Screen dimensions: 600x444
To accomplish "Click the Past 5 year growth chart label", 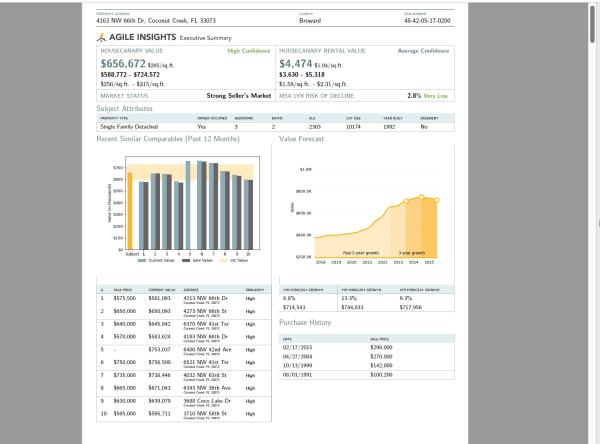I will 360,253.
